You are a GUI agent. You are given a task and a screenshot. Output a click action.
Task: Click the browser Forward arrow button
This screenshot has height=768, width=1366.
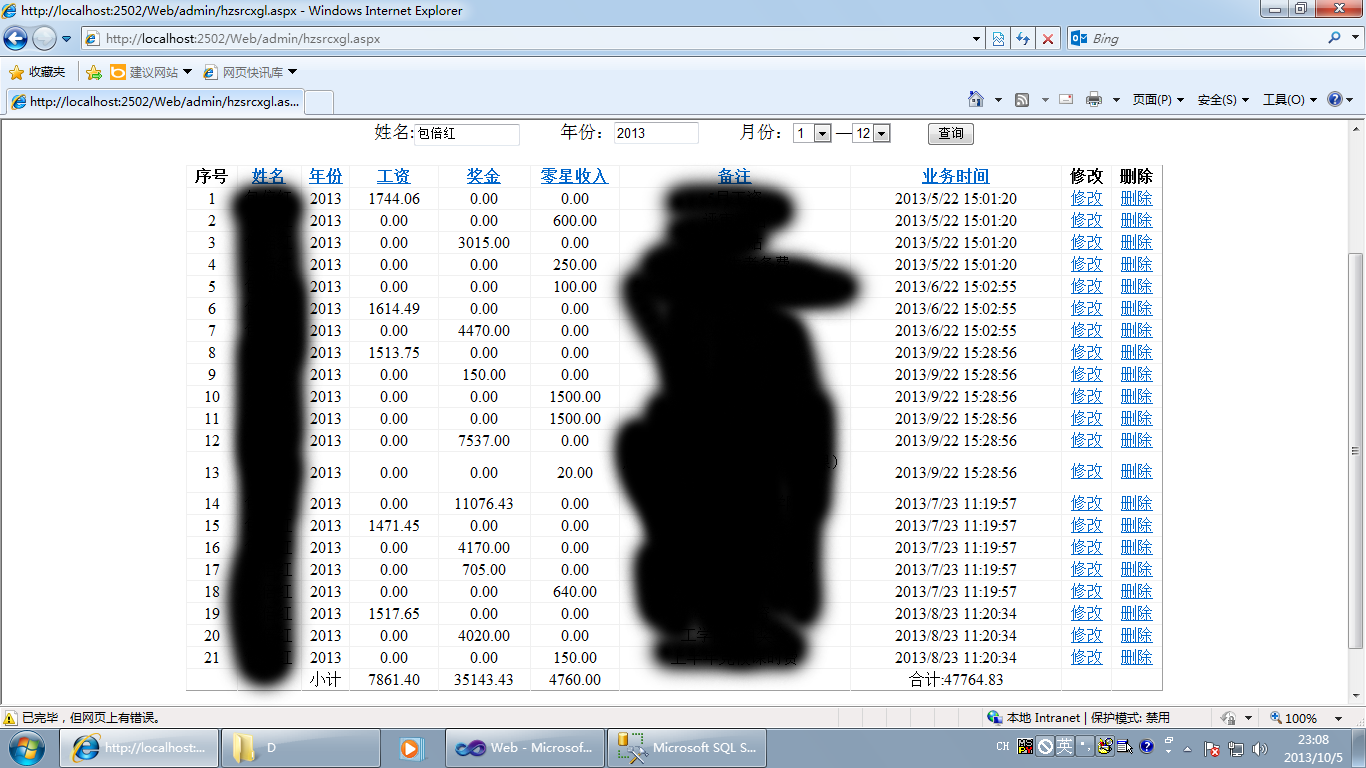tap(44, 39)
